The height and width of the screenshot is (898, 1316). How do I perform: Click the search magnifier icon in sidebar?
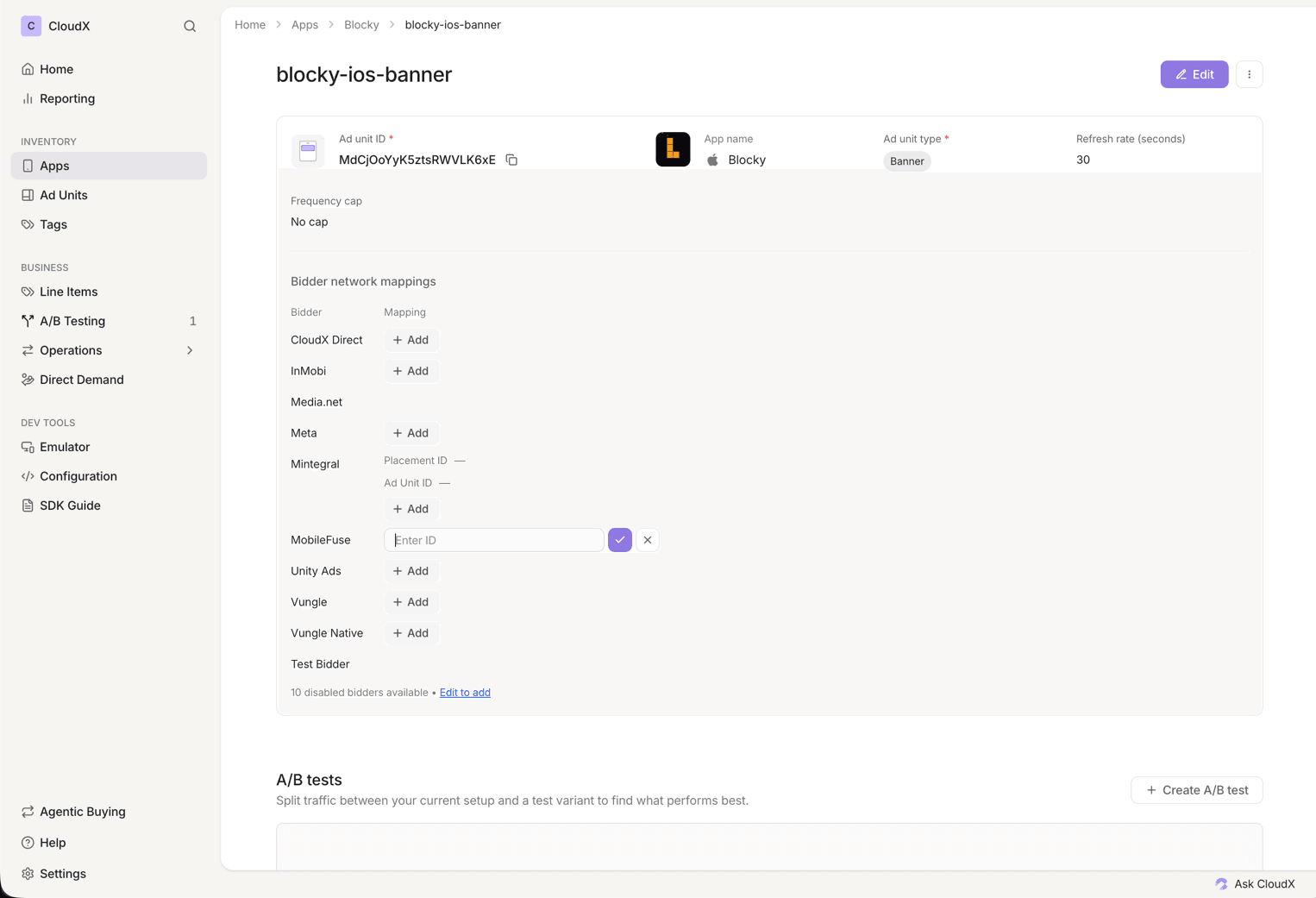click(190, 26)
